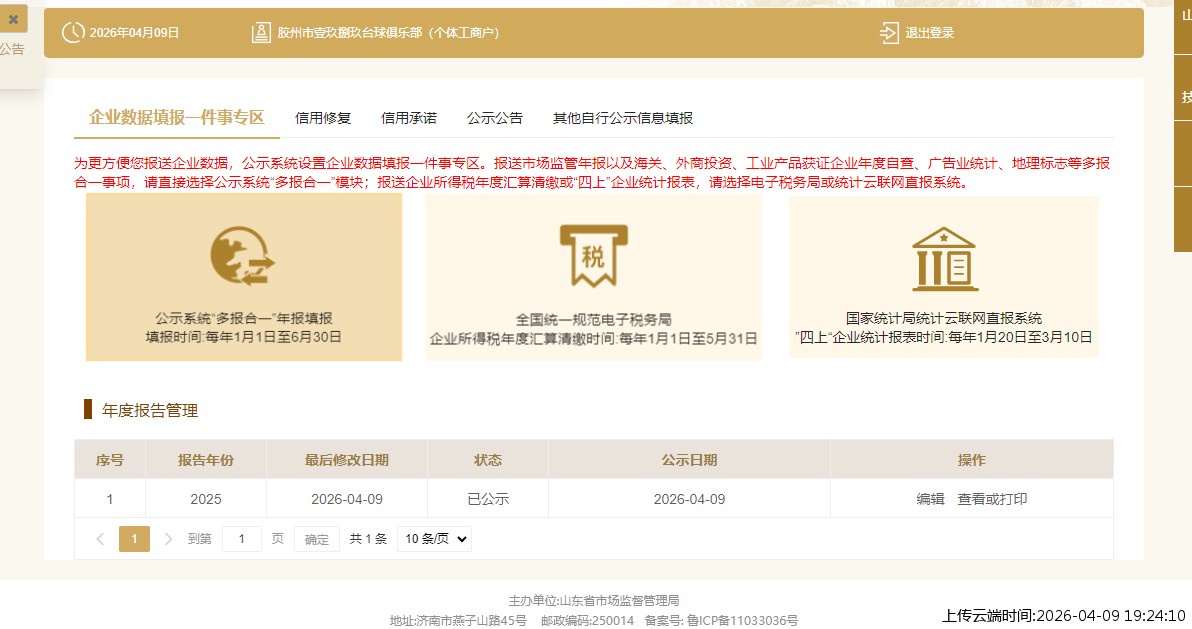Image resolution: width=1192 pixels, height=629 pixels.
Task: Click the page number input field
Action: [x=241, y=538]
